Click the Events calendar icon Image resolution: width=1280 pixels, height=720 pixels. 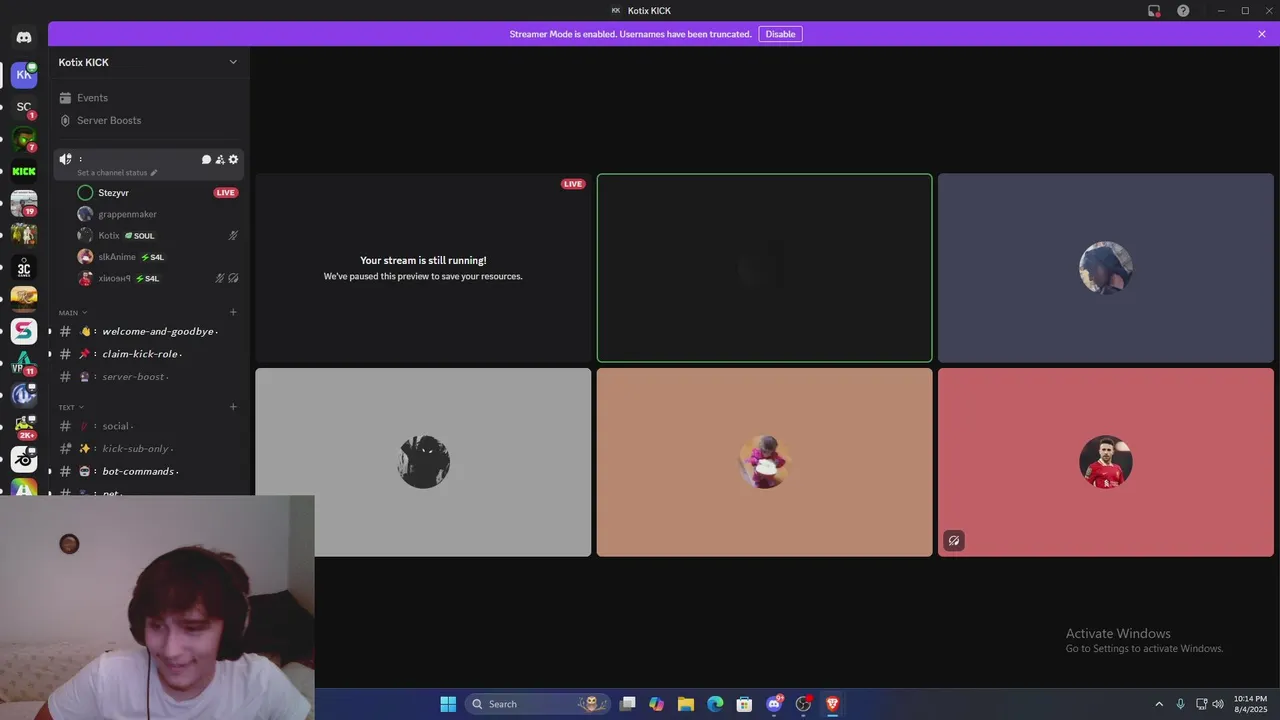pos(65,98)
